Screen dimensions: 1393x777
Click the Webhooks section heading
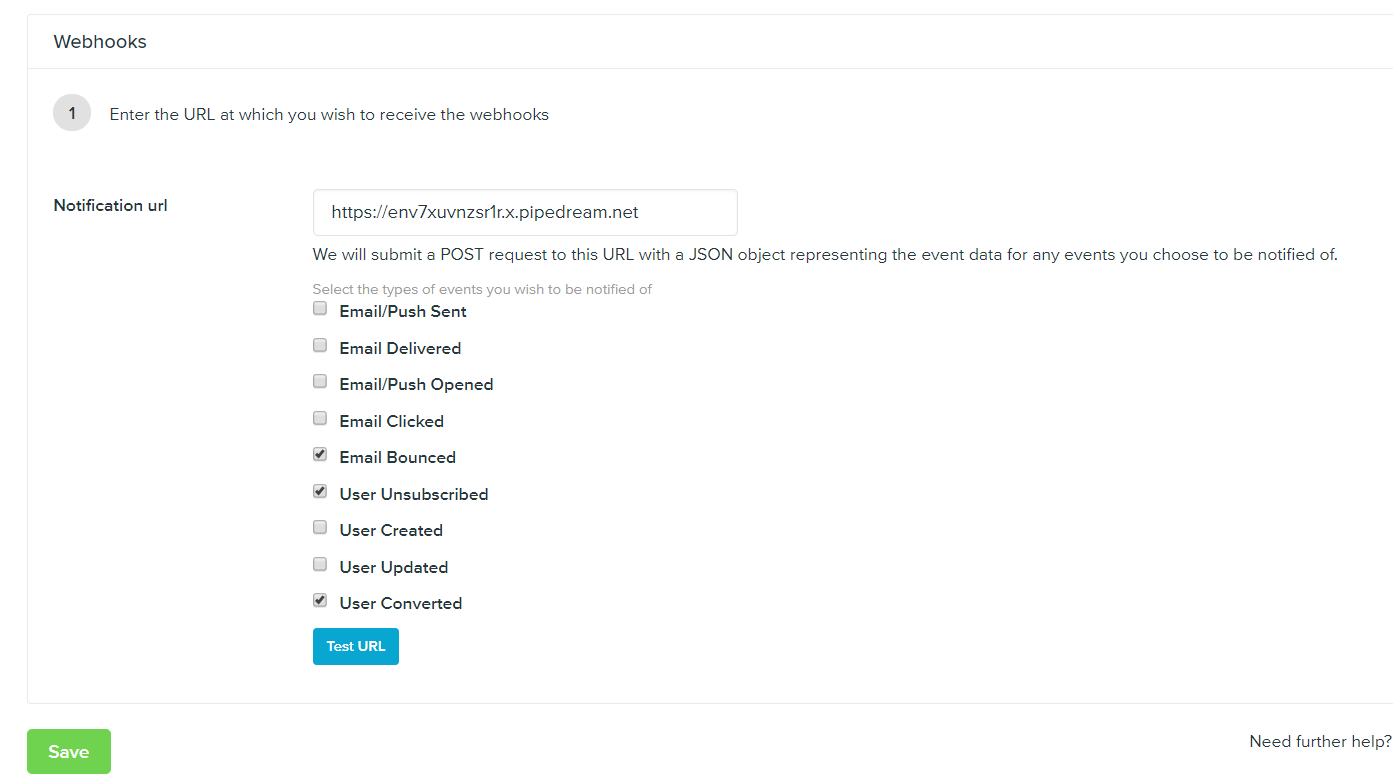(100, 42)
